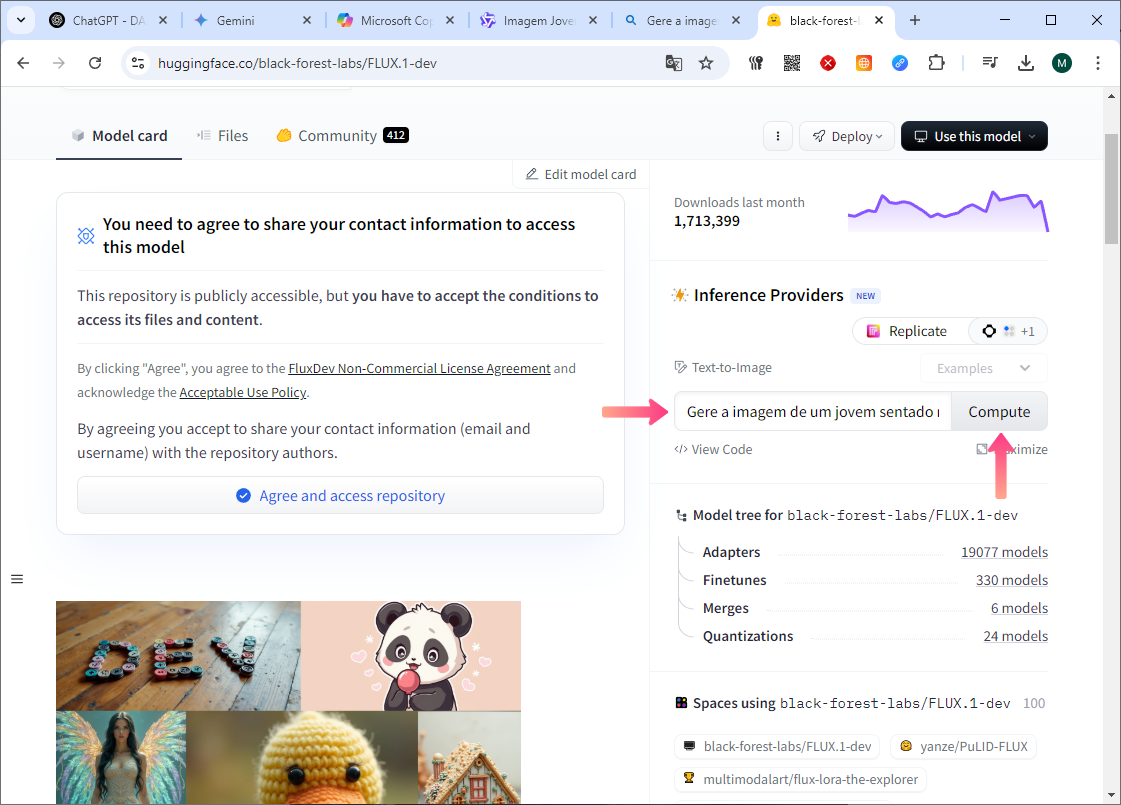Switch to the Files tab
Image resolution: width=1121 pixels, height=805 pixels.
pyautogui.click(x=223, y=136)
